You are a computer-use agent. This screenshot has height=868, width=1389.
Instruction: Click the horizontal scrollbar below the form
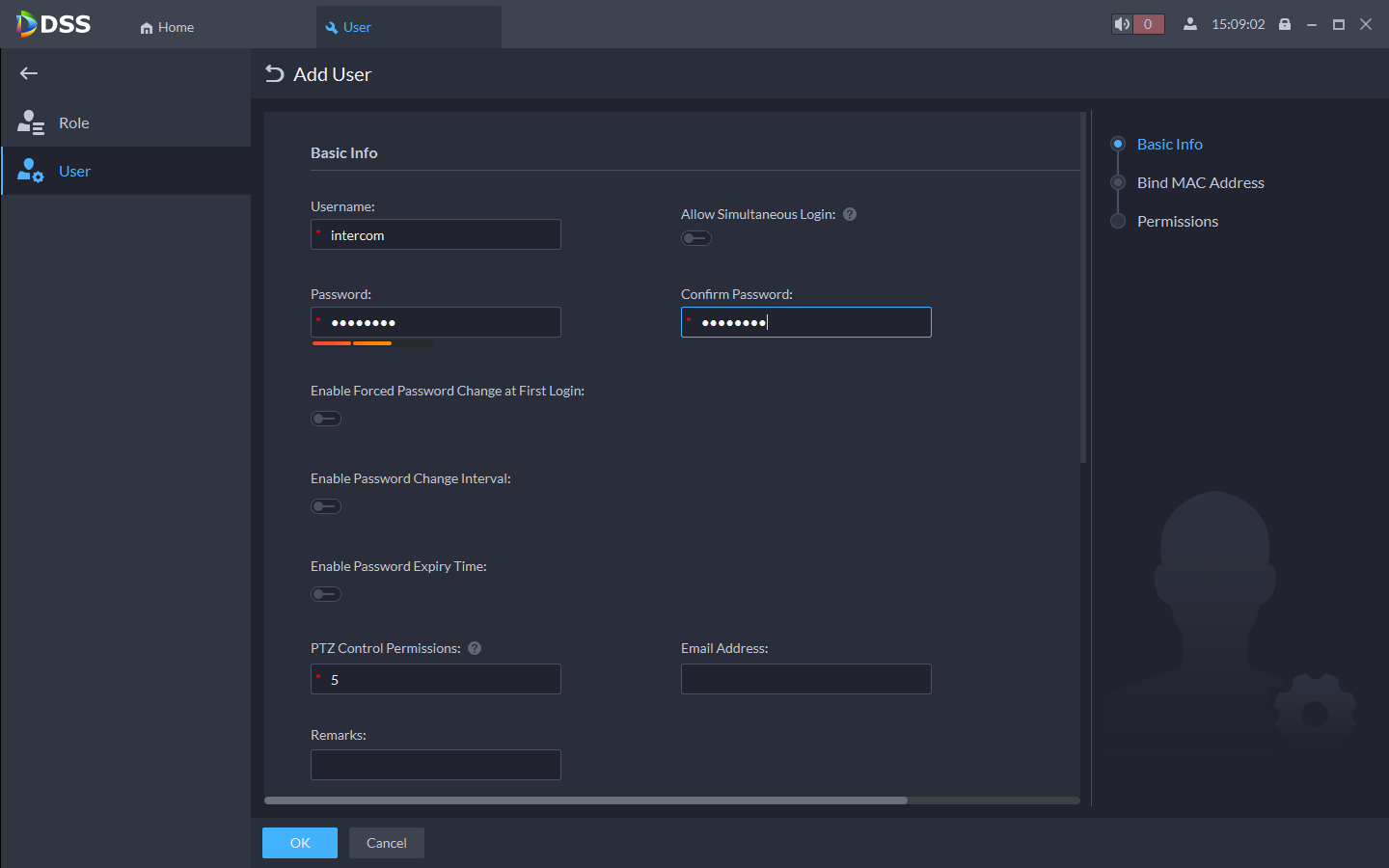pyautogui.click(x=586, y=800)
